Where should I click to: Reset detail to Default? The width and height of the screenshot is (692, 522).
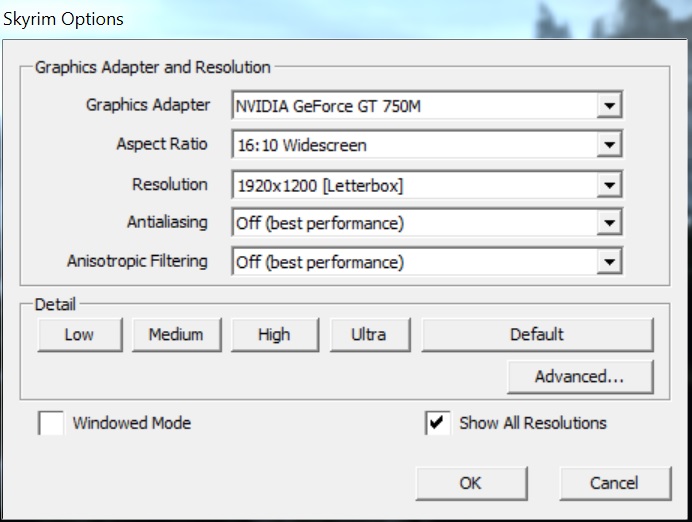pos(537,334)
